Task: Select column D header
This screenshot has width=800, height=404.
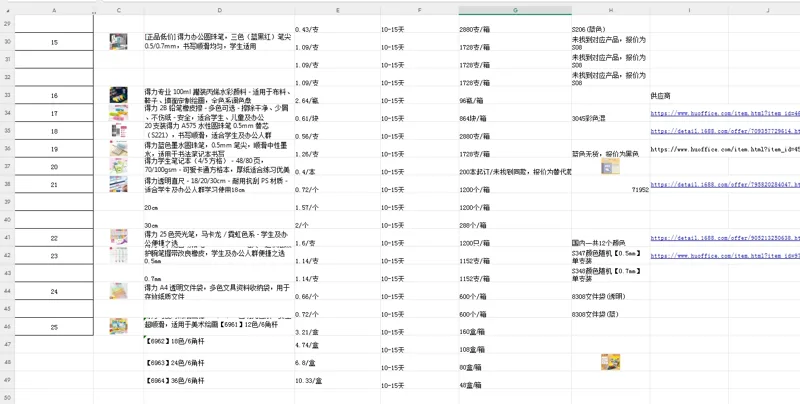Action: (219, 11)
